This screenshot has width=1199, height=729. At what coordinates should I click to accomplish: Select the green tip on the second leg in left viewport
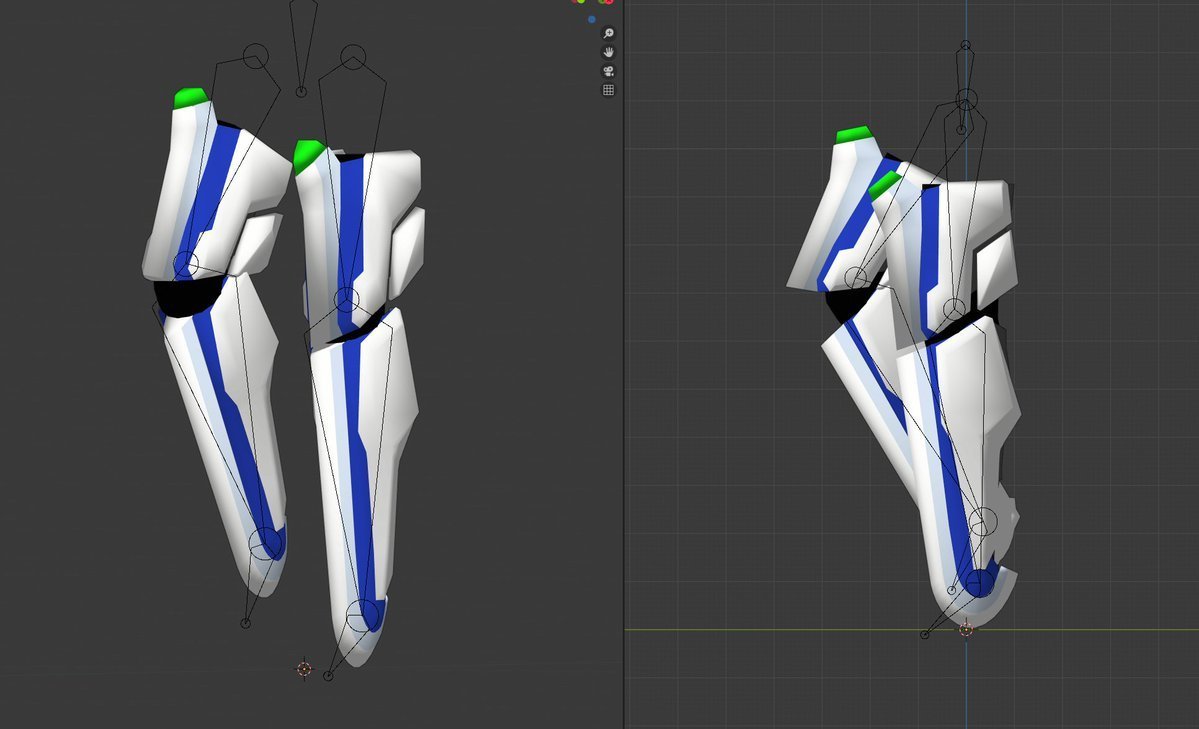point(308,155)
